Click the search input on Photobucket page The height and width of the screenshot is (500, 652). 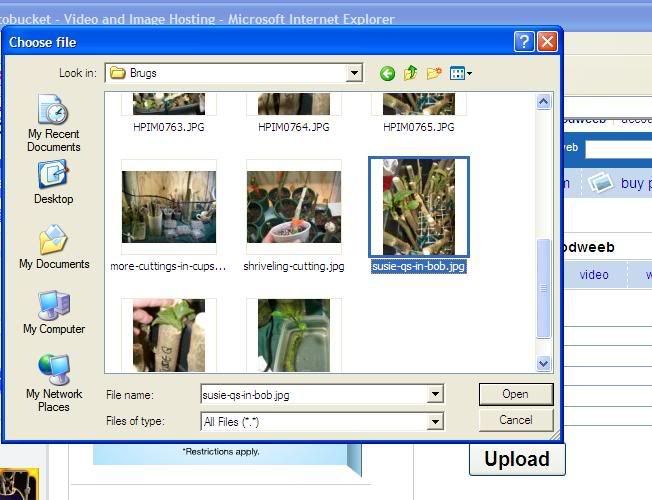[x=619, y=149]
